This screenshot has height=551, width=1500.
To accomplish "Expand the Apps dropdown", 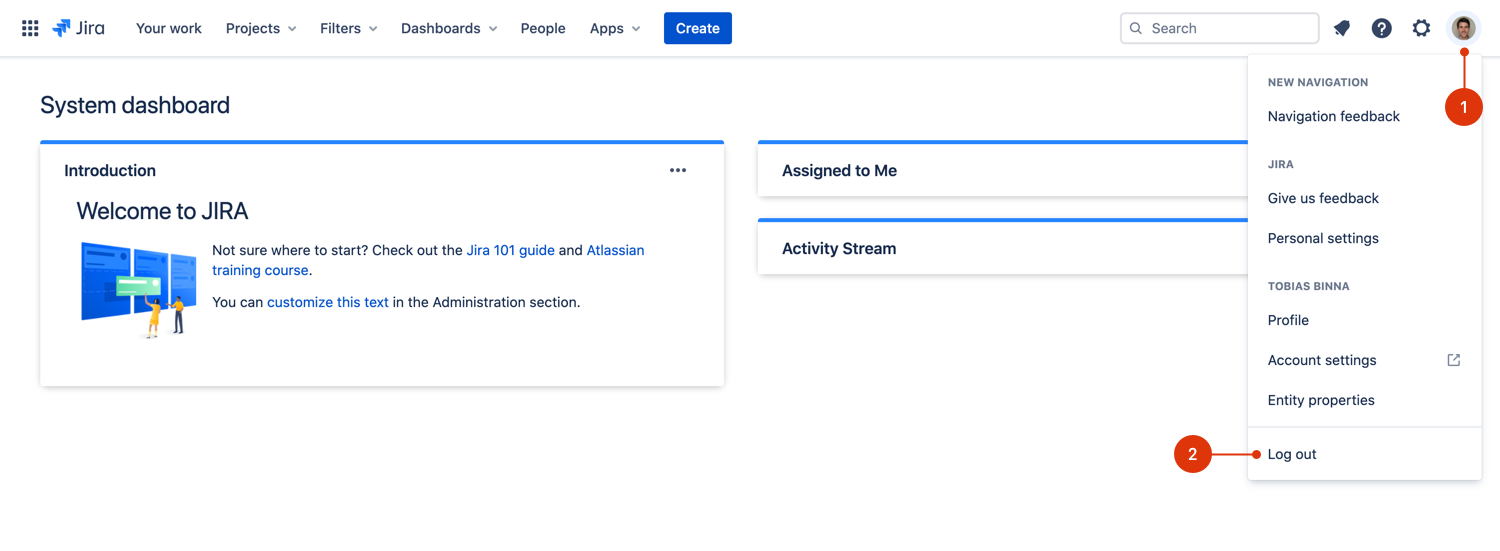I will 615,28.
